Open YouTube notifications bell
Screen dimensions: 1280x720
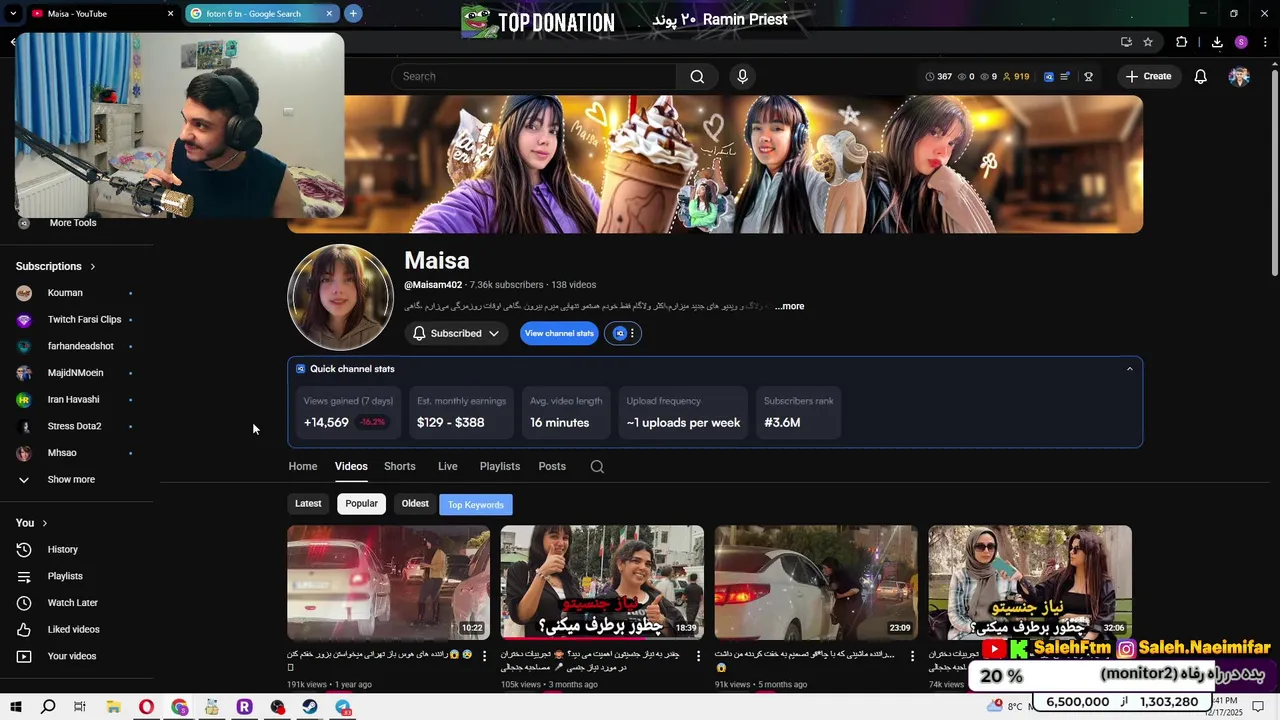tap(1201, 76)
